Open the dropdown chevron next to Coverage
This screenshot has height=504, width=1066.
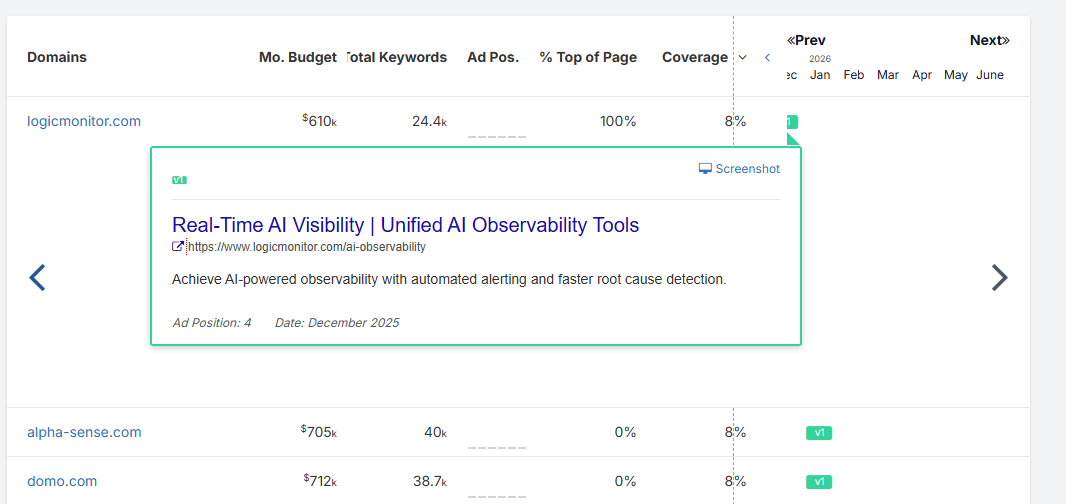(742, 57)
